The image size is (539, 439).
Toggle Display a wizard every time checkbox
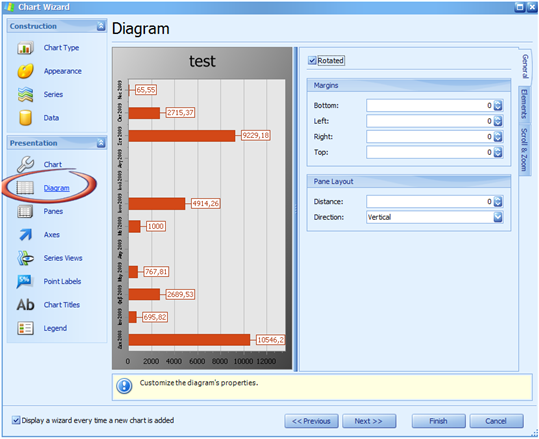pos(16,420)
